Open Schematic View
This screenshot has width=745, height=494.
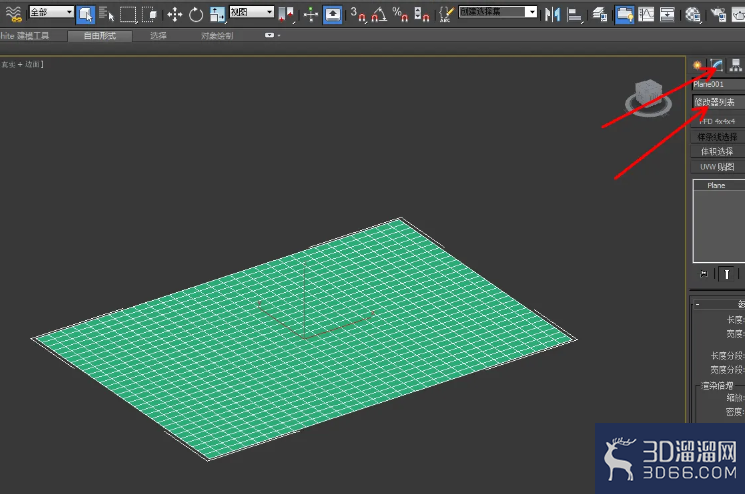pyautogui.click(x=668, y=14)
